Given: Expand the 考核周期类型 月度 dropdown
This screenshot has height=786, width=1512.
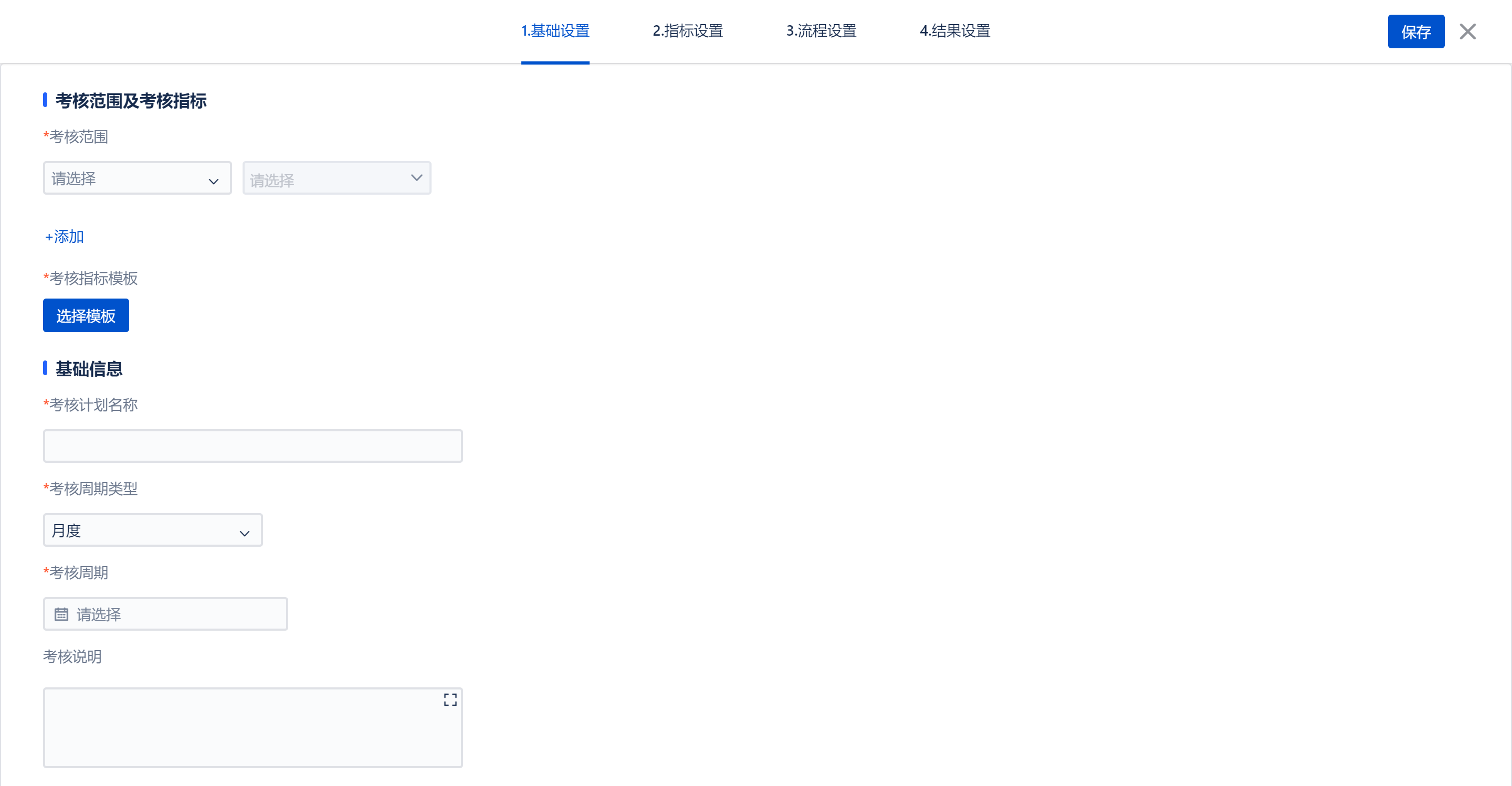Looking at the screenshot, I should click(x=153, y=530).
